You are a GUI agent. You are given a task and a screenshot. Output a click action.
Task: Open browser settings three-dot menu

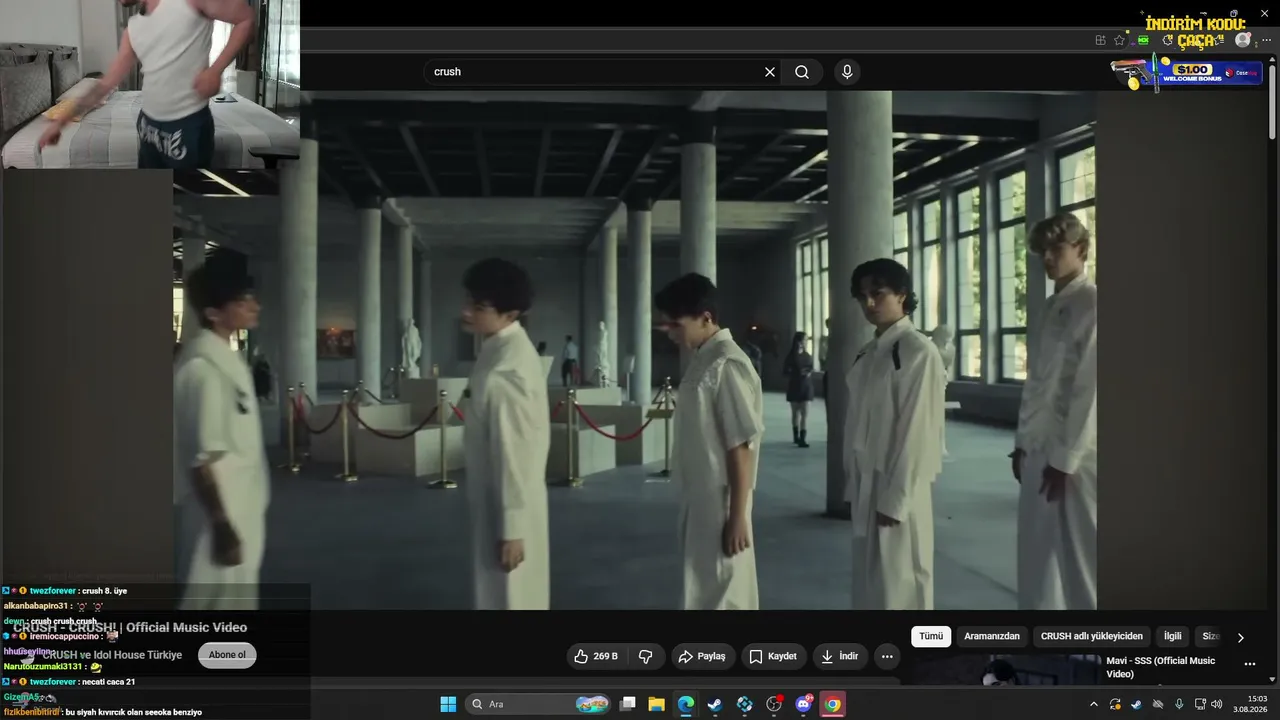[1266, 40]
